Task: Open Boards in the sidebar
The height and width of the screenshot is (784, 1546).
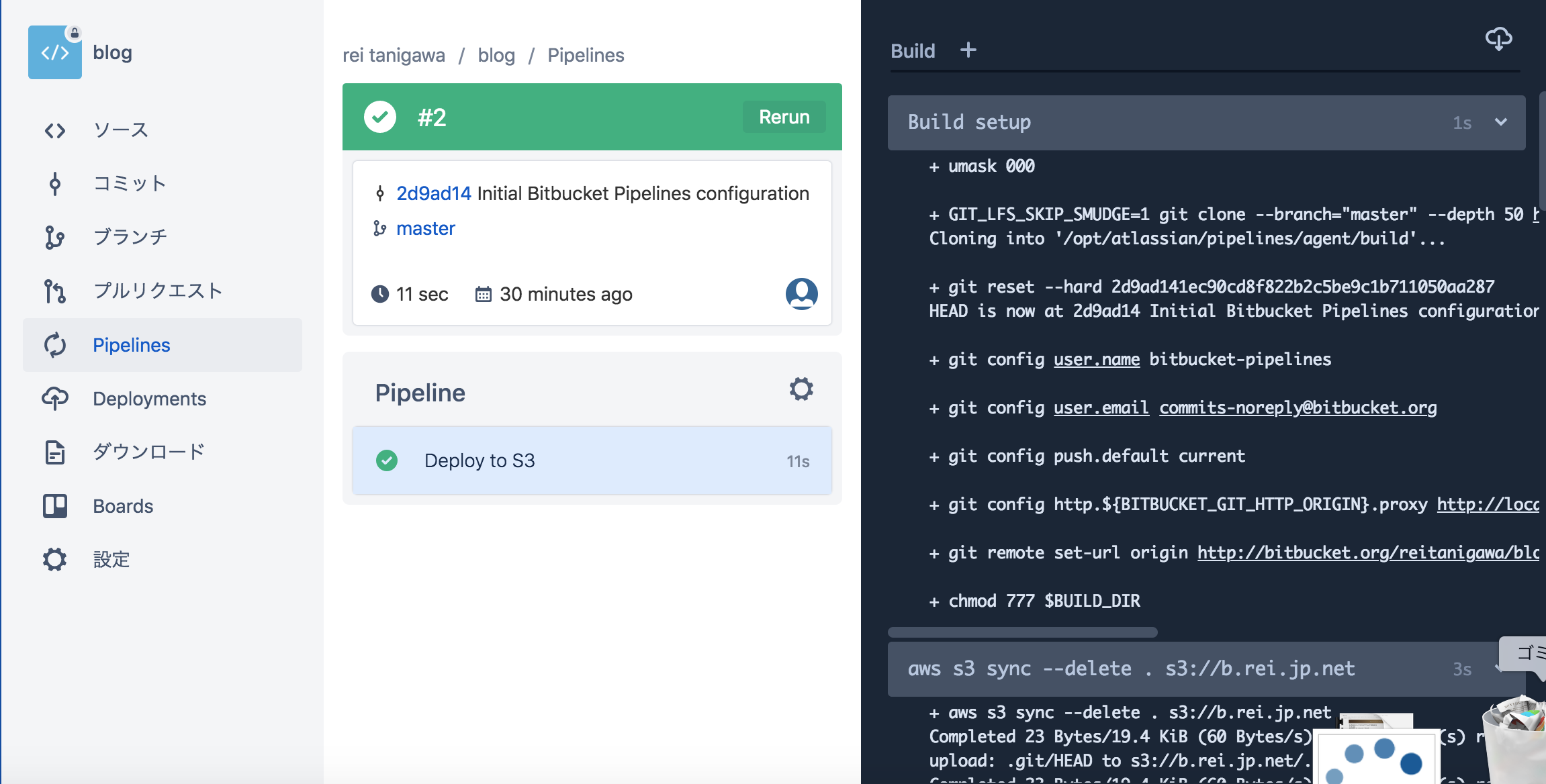Action: [123, 506]
